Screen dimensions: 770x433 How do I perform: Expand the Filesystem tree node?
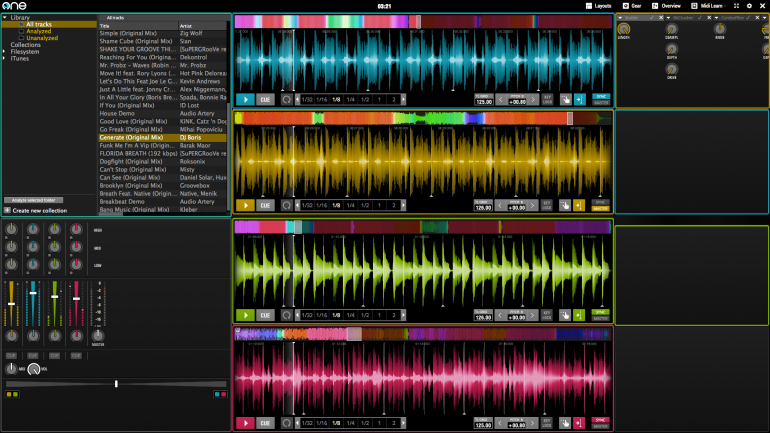click(6, 51)
